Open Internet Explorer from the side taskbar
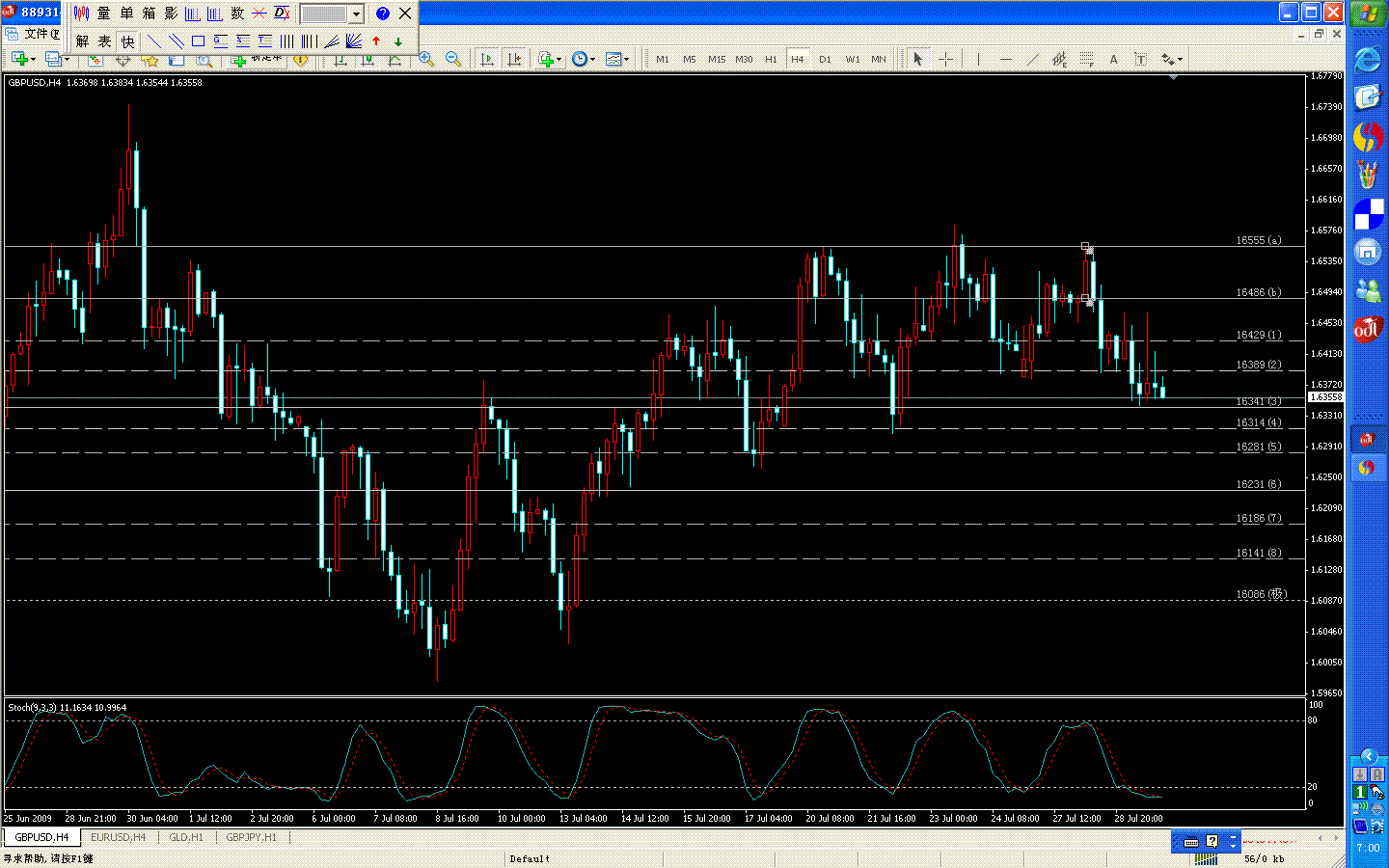Image resolution: width=1389 pixels, height=868 pixels. pos(1368,60)
